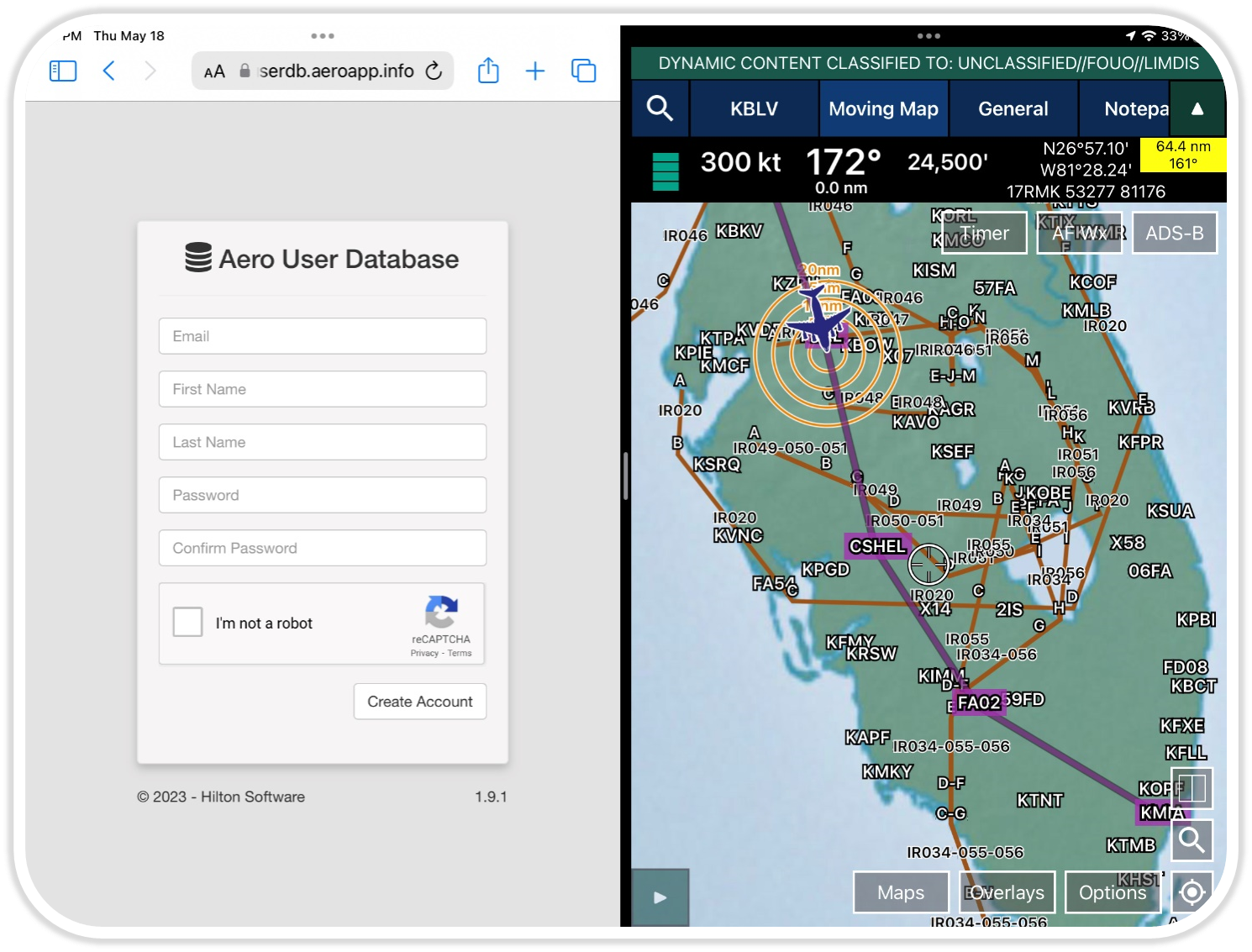
Task: Tap the KVNC airport label
Action: [738, 535]
